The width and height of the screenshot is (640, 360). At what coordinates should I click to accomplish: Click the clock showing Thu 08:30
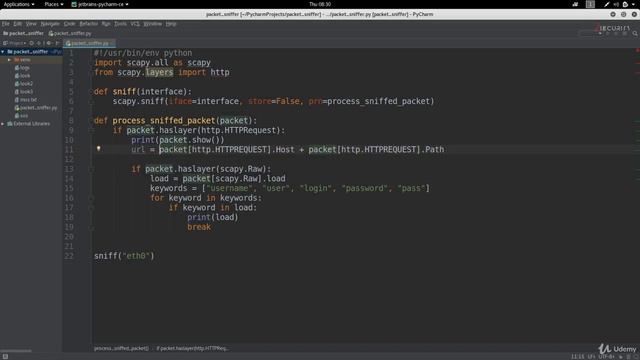tap(320, 4)
